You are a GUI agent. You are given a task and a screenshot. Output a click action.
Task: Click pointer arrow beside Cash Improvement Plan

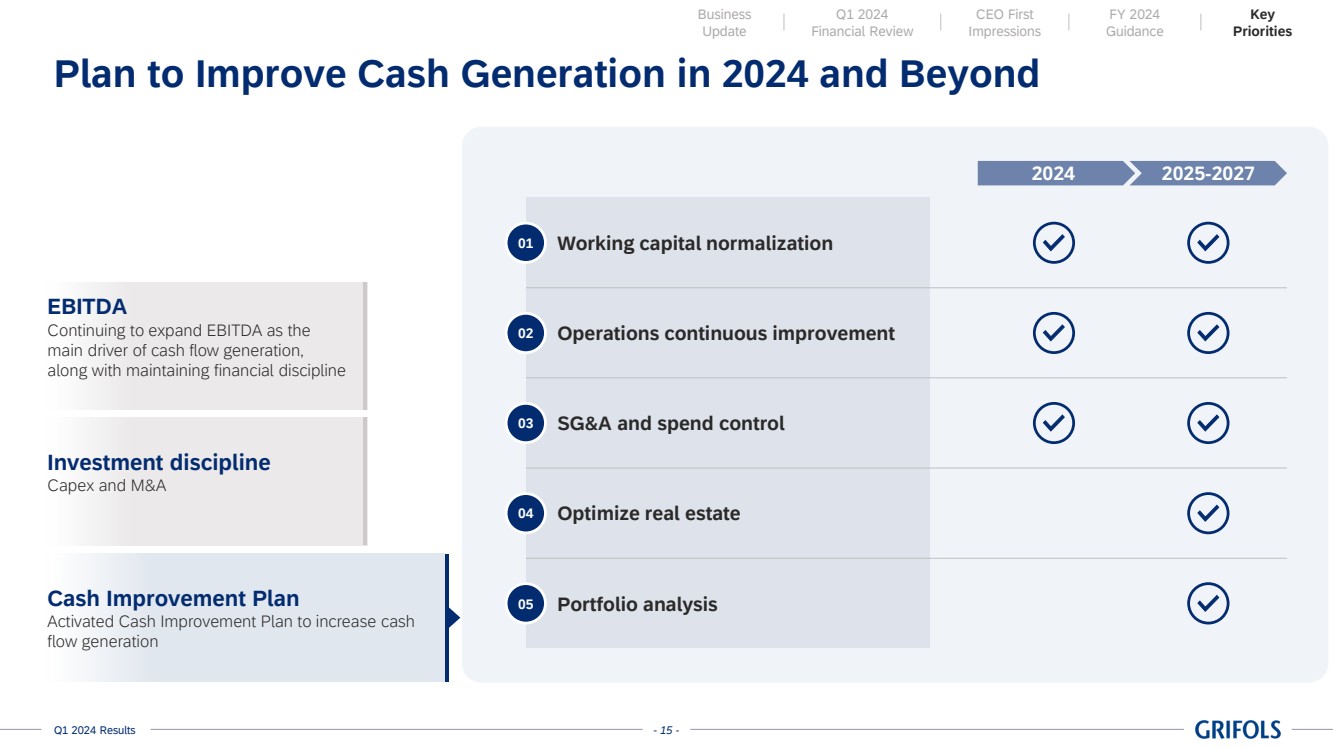coord(453,617)
